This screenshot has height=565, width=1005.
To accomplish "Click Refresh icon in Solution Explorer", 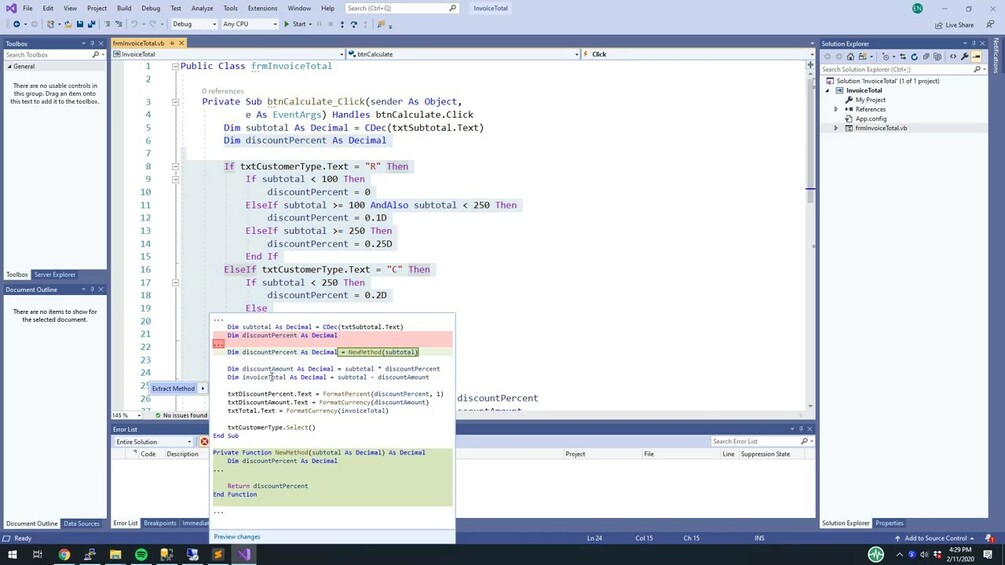I will click(x=914, y=56).
